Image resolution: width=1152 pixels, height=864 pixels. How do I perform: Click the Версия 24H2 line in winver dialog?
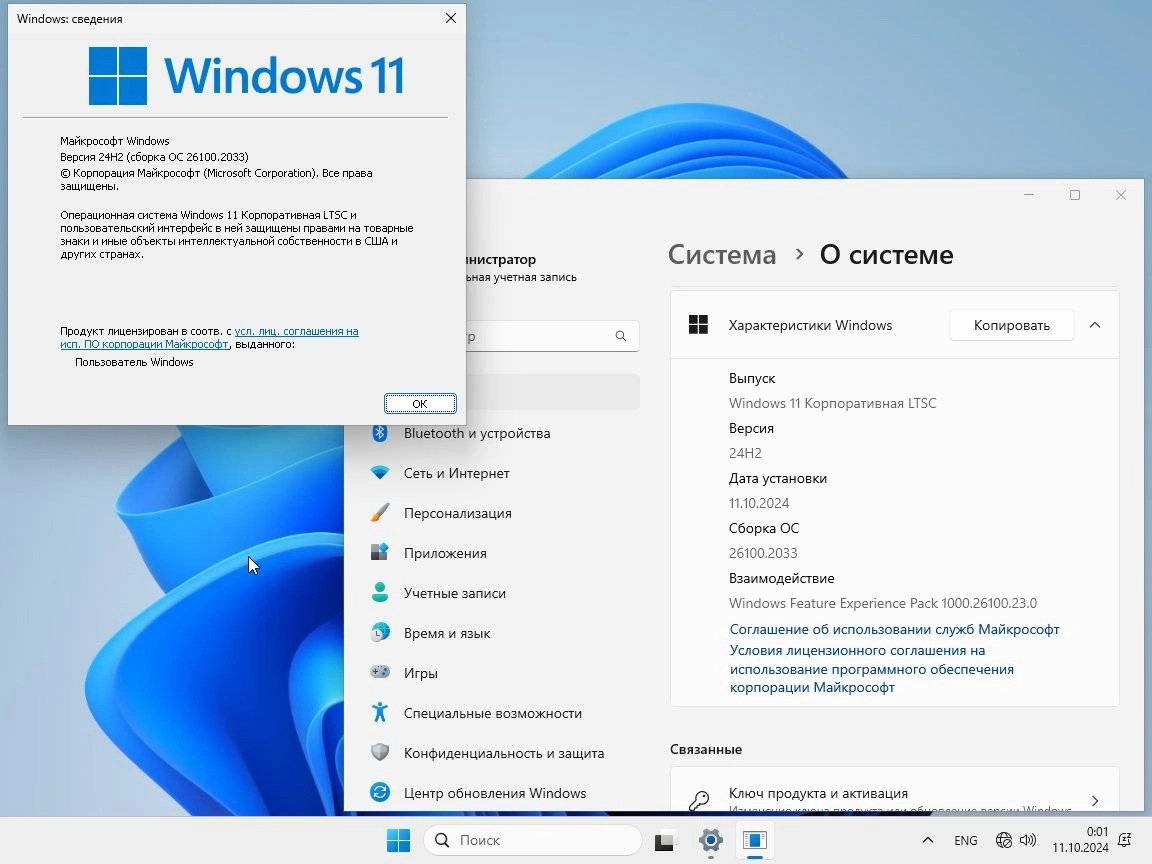coord(154,156)
